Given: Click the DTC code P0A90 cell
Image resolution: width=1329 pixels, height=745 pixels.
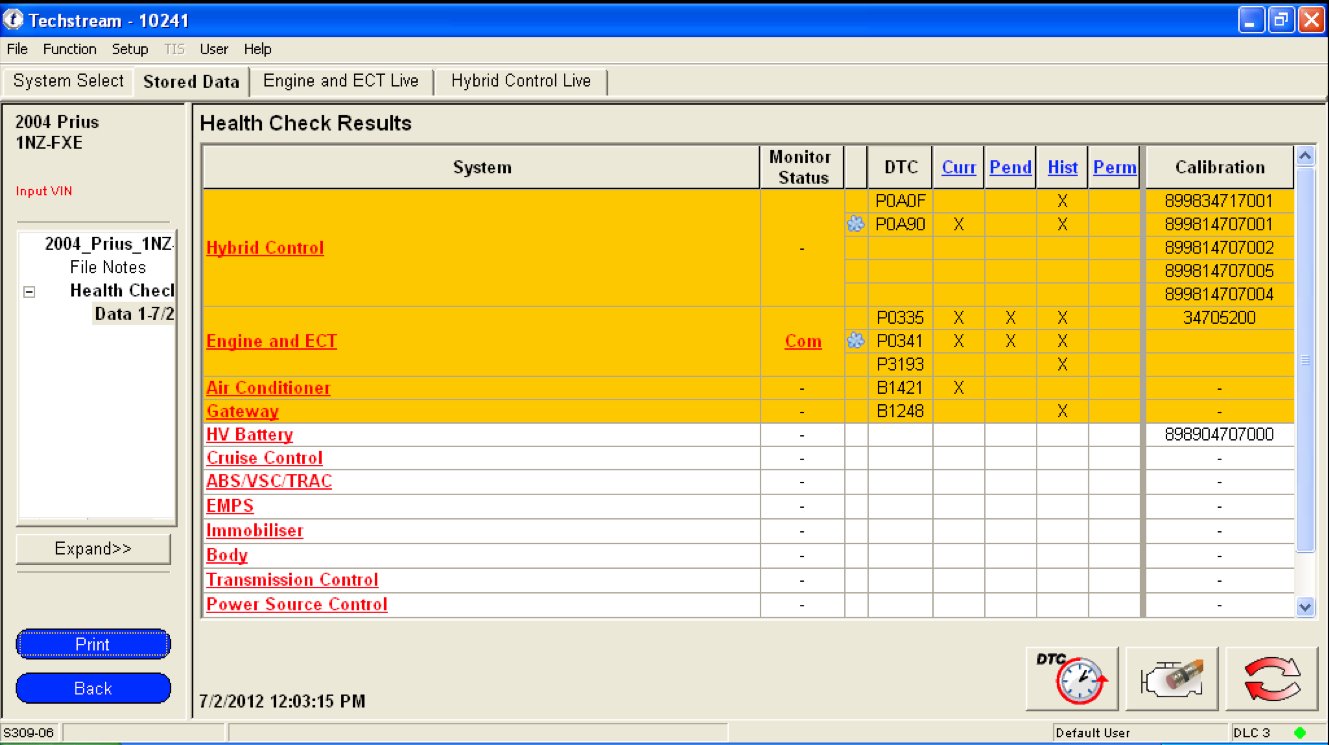Looking at the screenshot, I should click(900, 225).
